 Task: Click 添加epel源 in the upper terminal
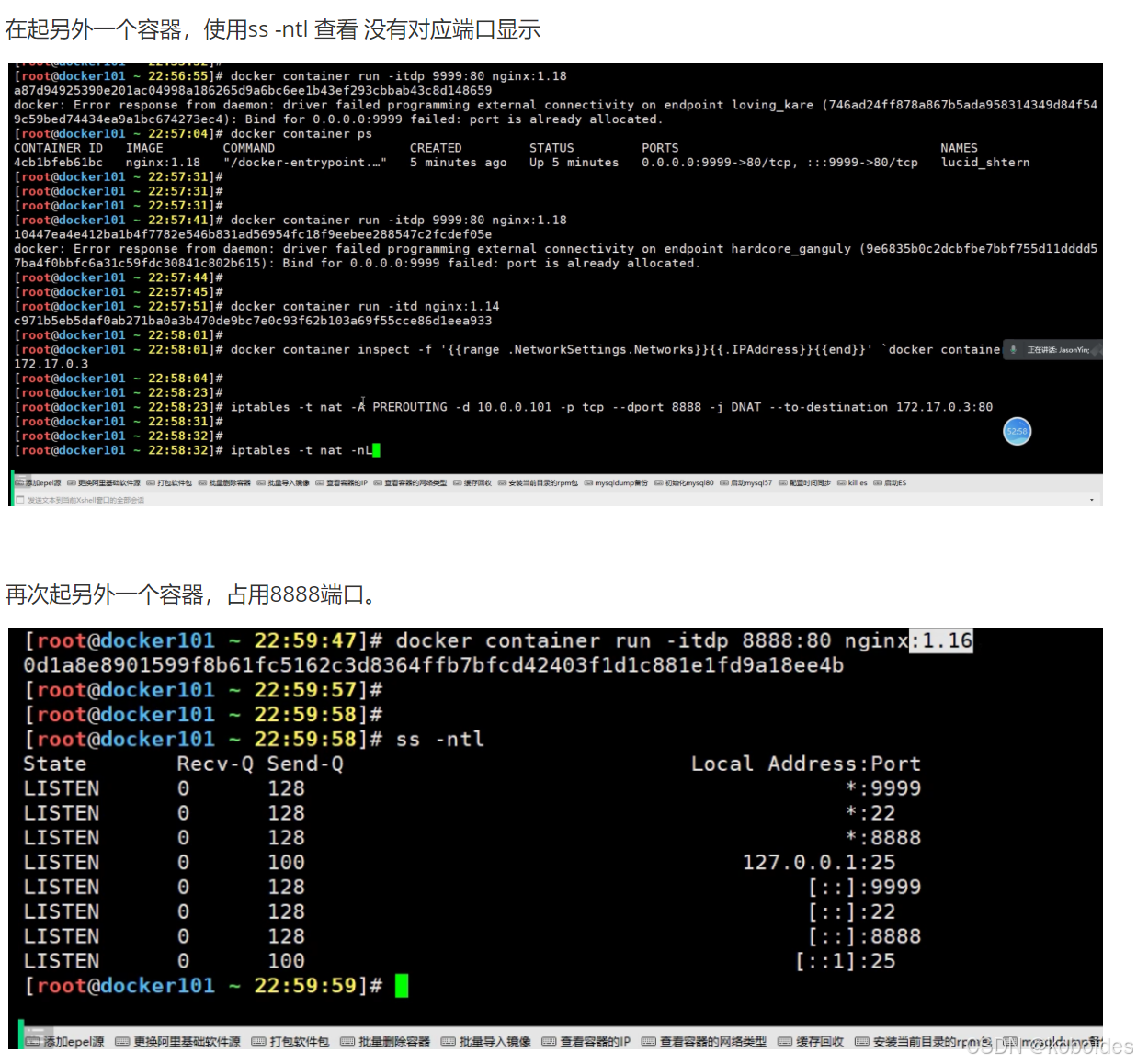[38, 482]
